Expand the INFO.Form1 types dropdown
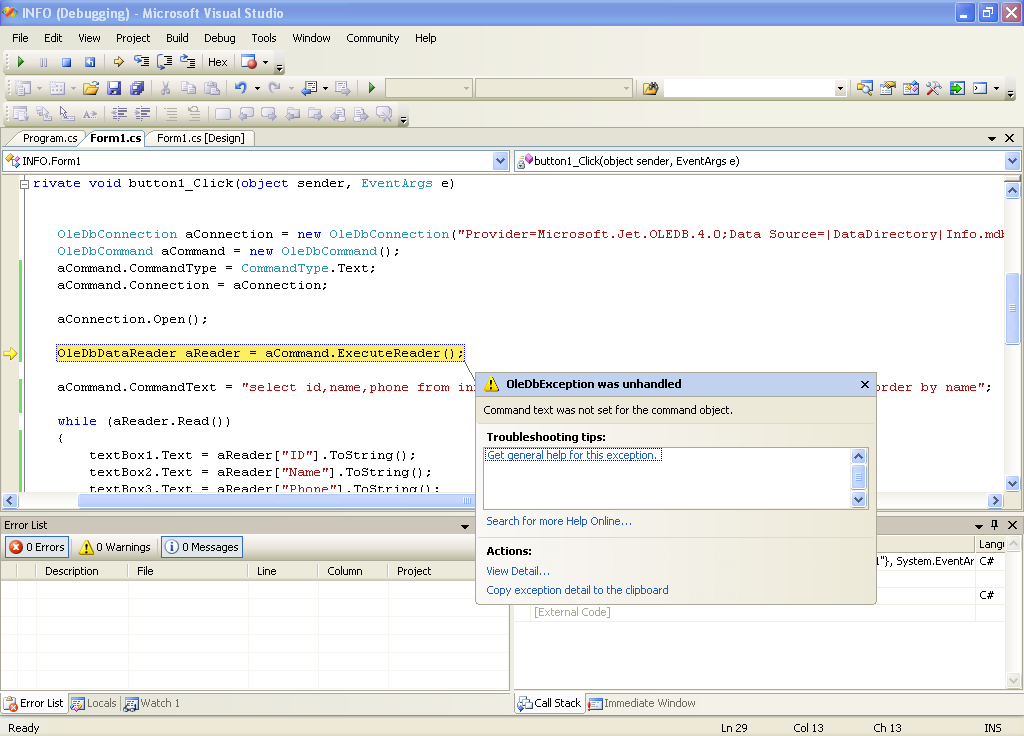 tap(500, 161)
